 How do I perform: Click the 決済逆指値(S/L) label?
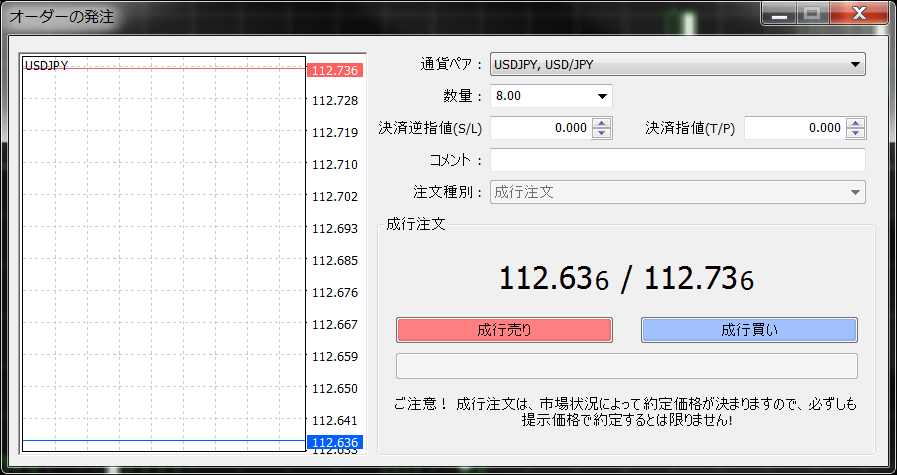coord(430,128)
